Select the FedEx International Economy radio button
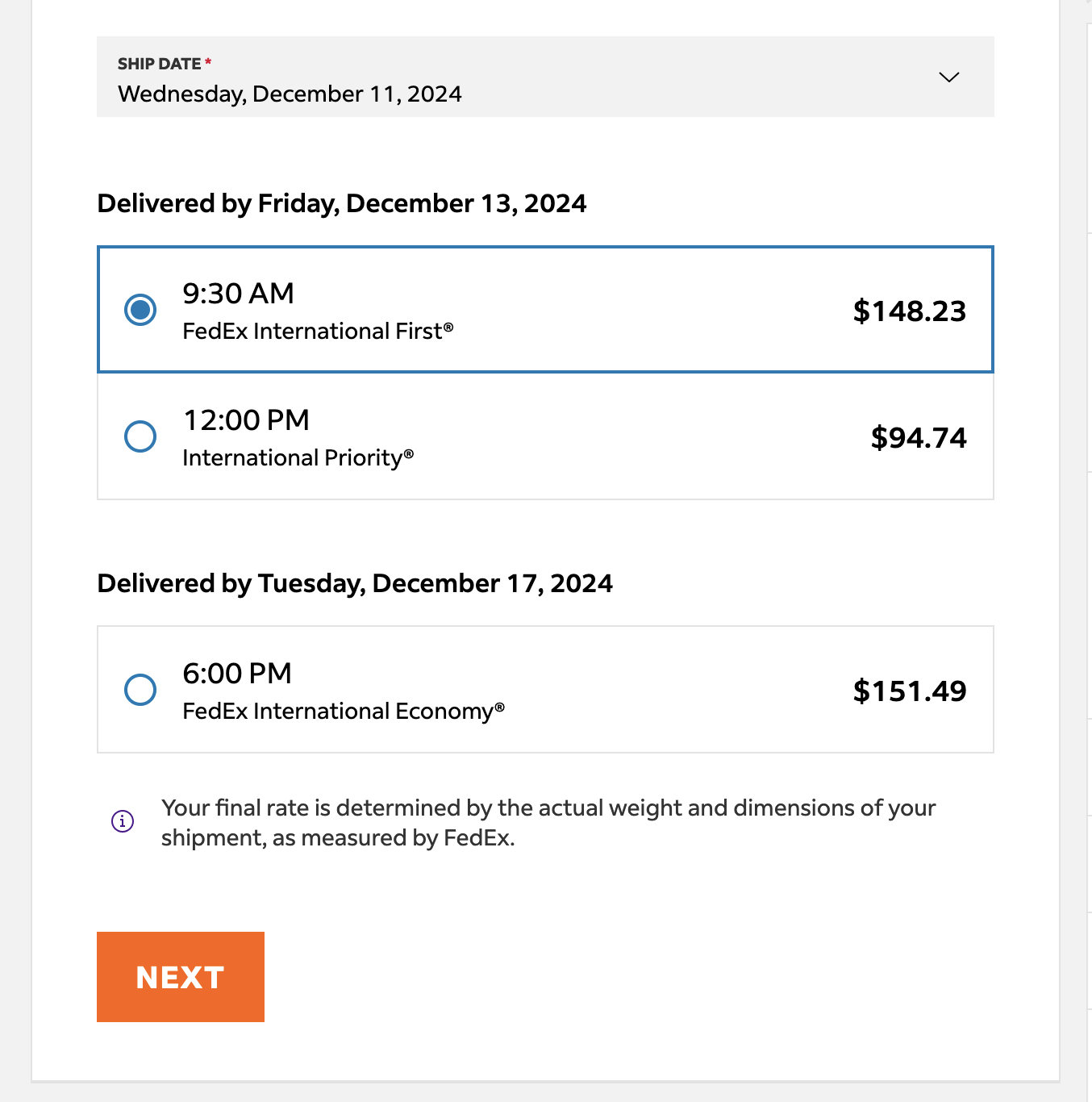1092x1102 pixels. coord(140,690)
